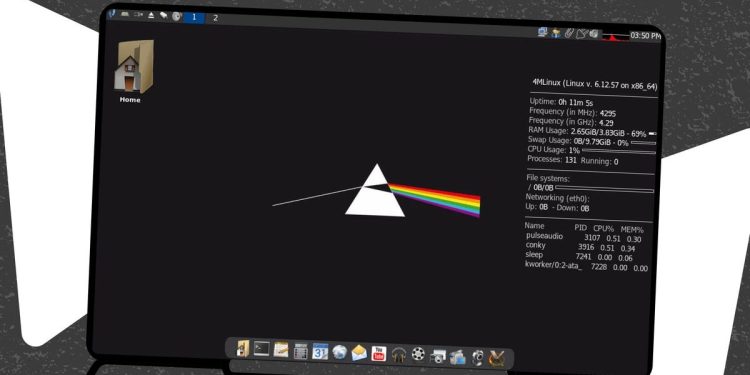This screenshot has width=750, height=375.
Task: Open the film reel video player
Action: click(x=418, y=354)
